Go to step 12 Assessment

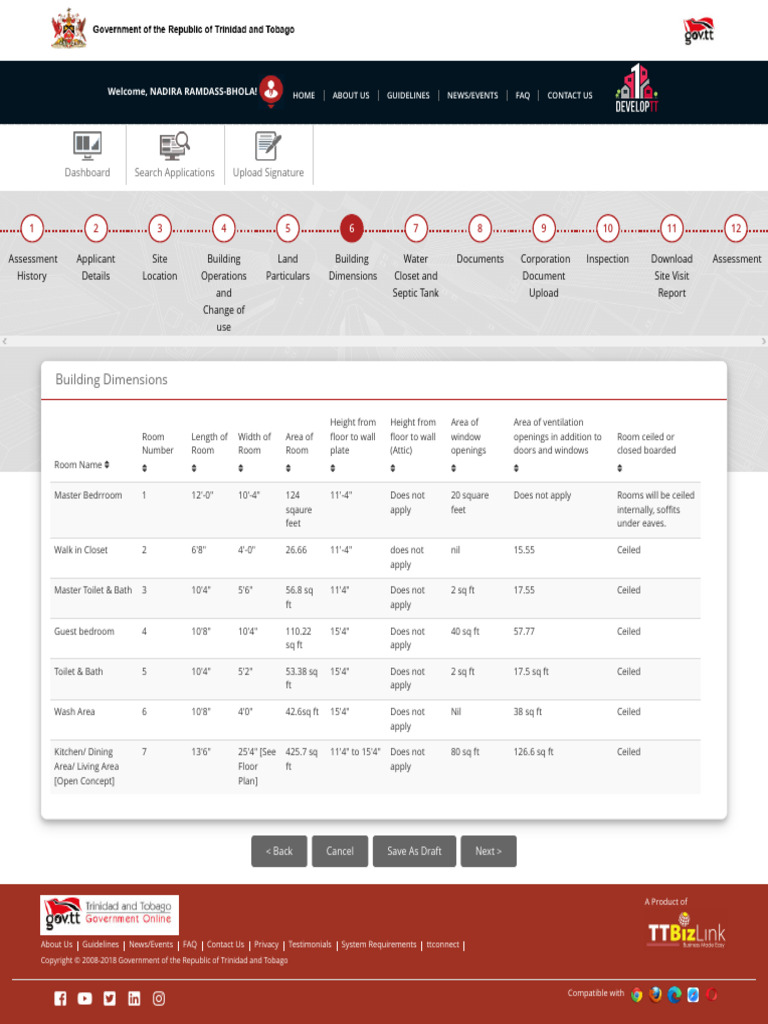point(736,229)
